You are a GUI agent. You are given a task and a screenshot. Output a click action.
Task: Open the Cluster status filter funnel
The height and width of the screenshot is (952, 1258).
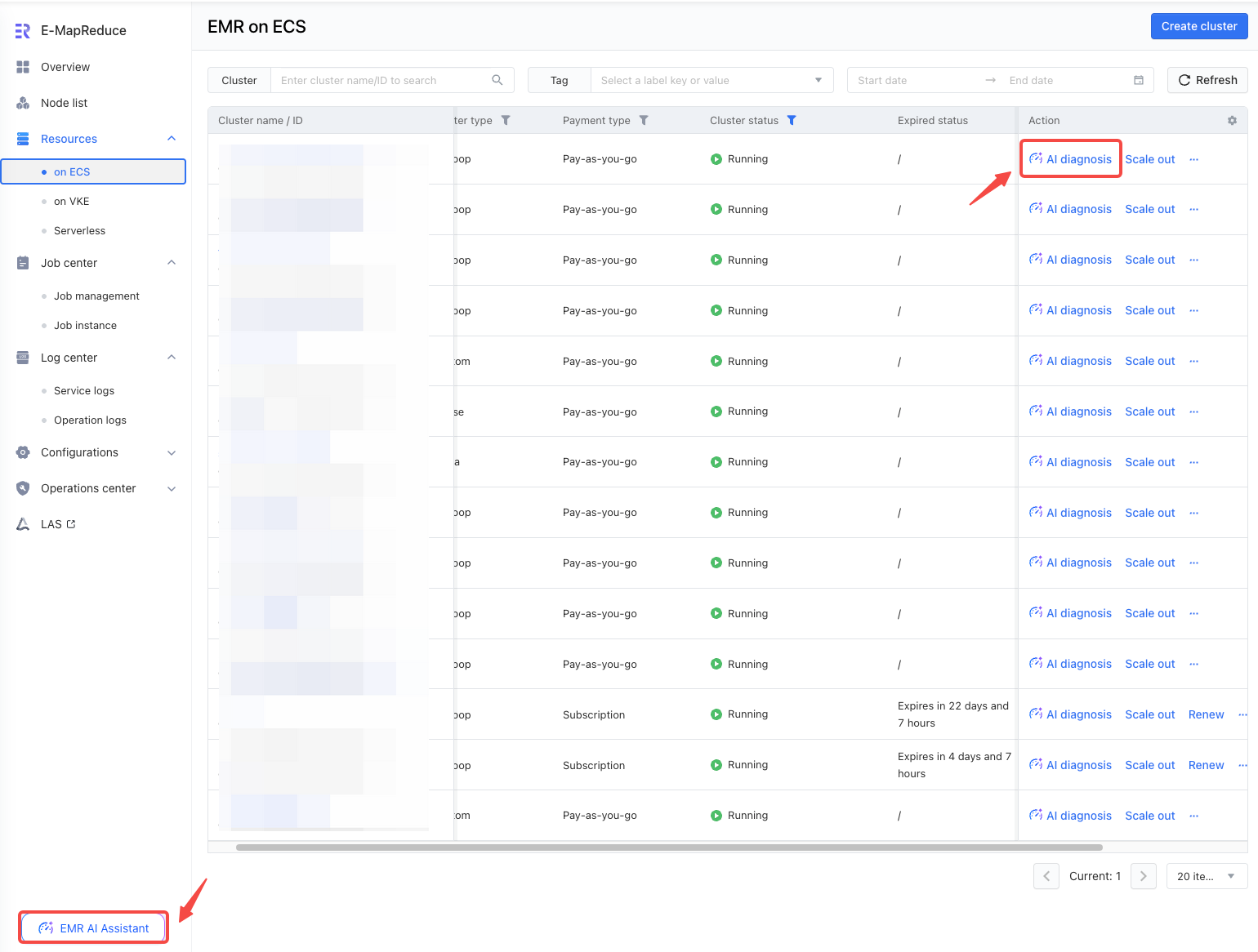792,120
